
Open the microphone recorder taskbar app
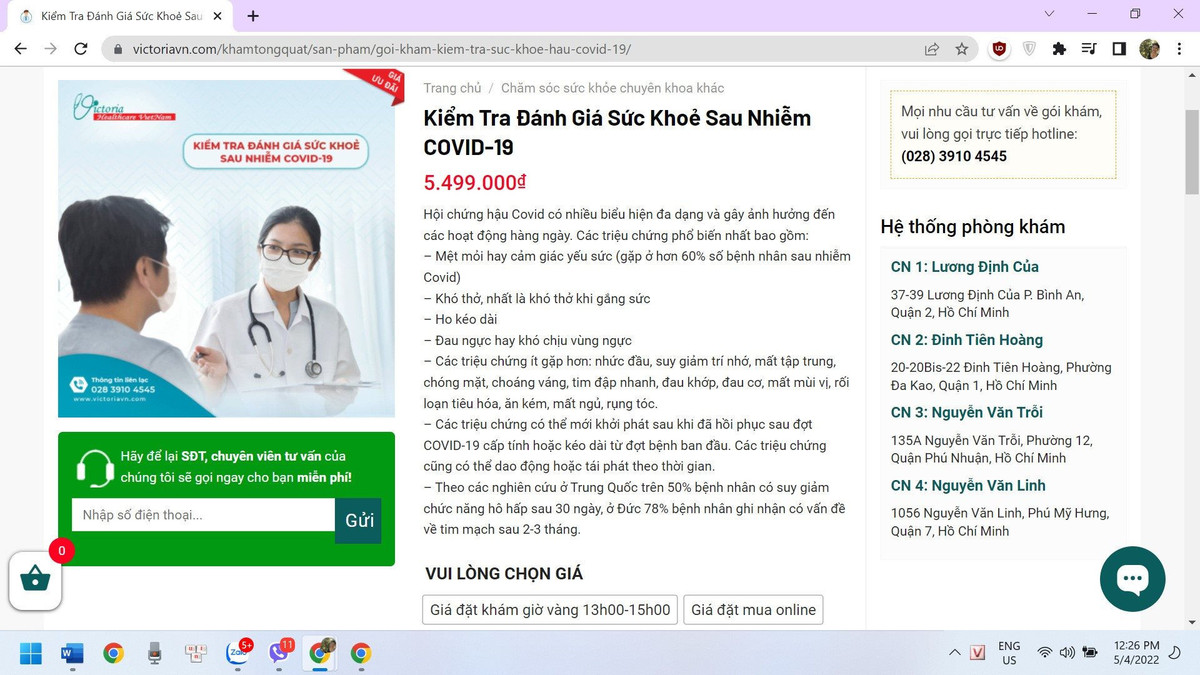click(x=154, y=654)
